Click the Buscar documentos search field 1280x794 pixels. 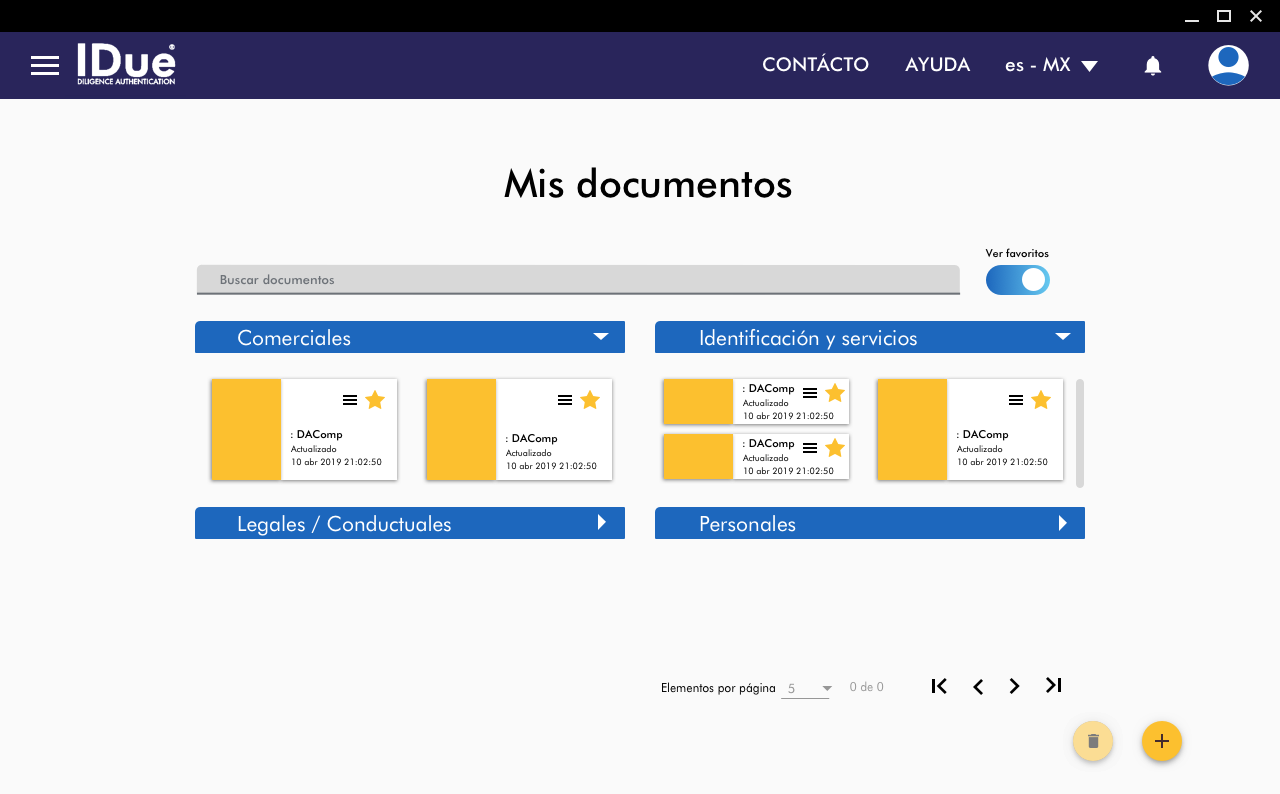click(578, 280)
